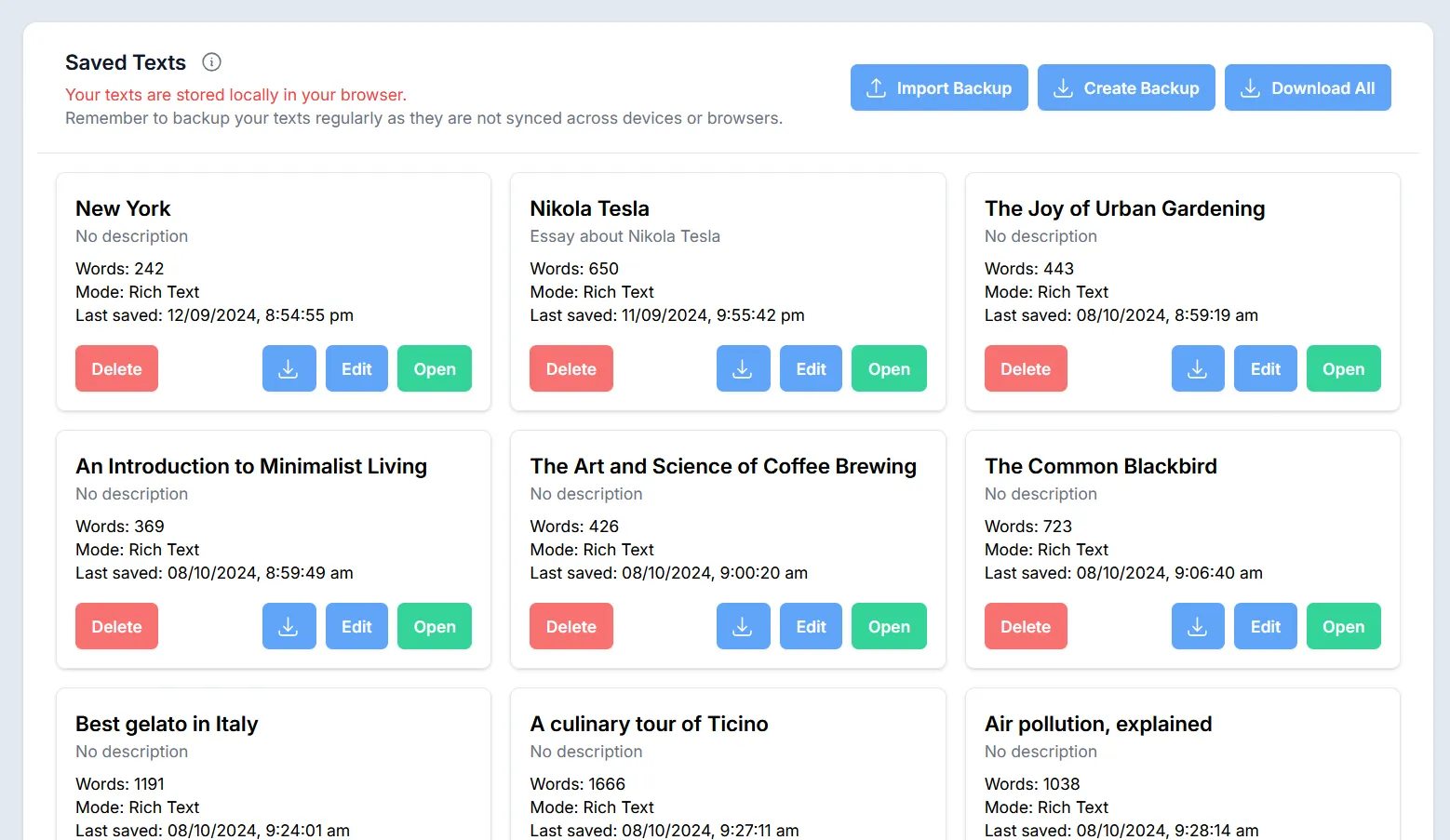Delete The Joy of Urban Gardening
Image resolution: width=1450 pixels, height=840 pixels.
click(1026, 368)
